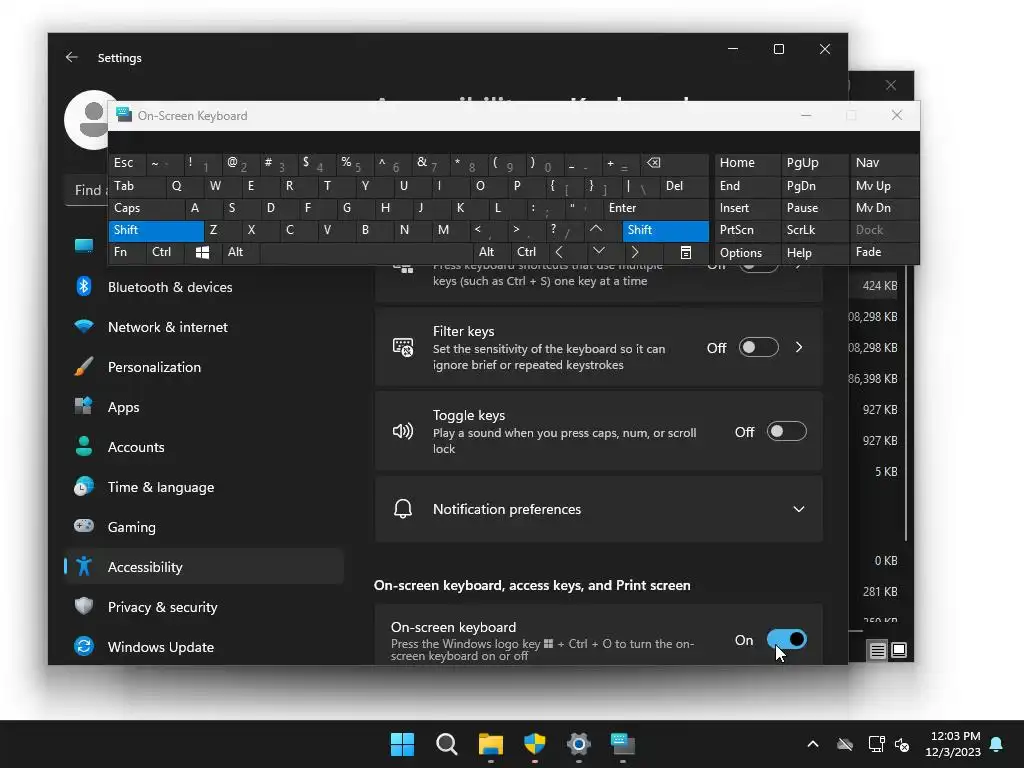
Task: Click Fade key on On-Screen Keyboard
Action: 884,253
